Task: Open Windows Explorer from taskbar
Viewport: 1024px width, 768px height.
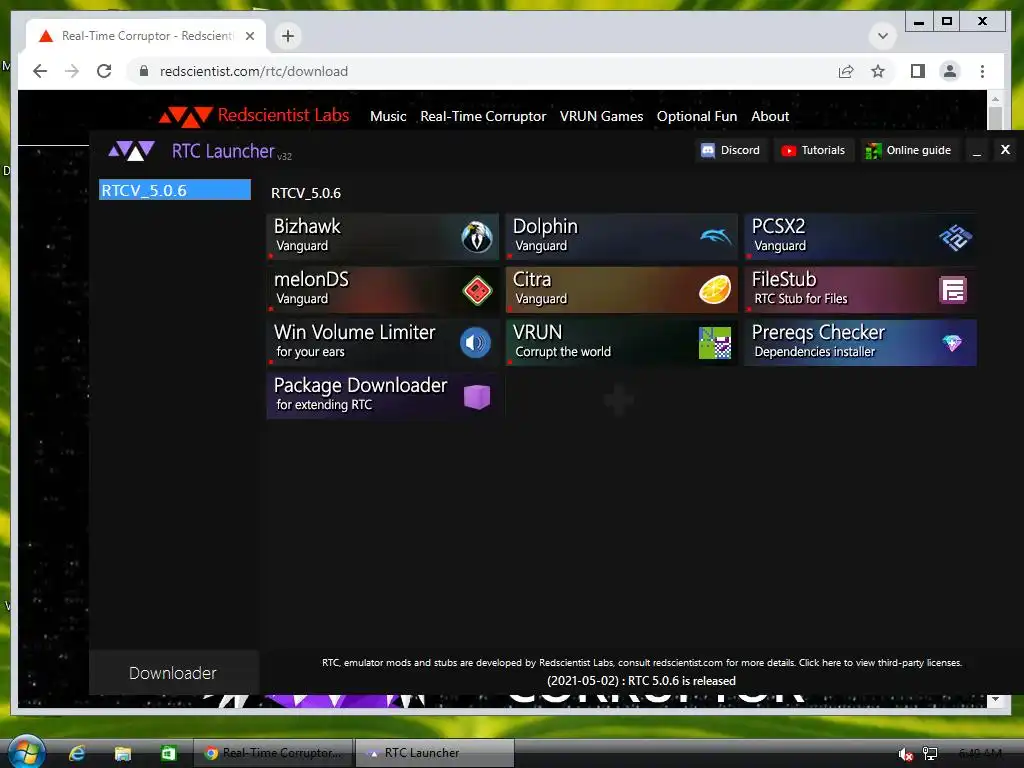Action: tap(123, 753)
